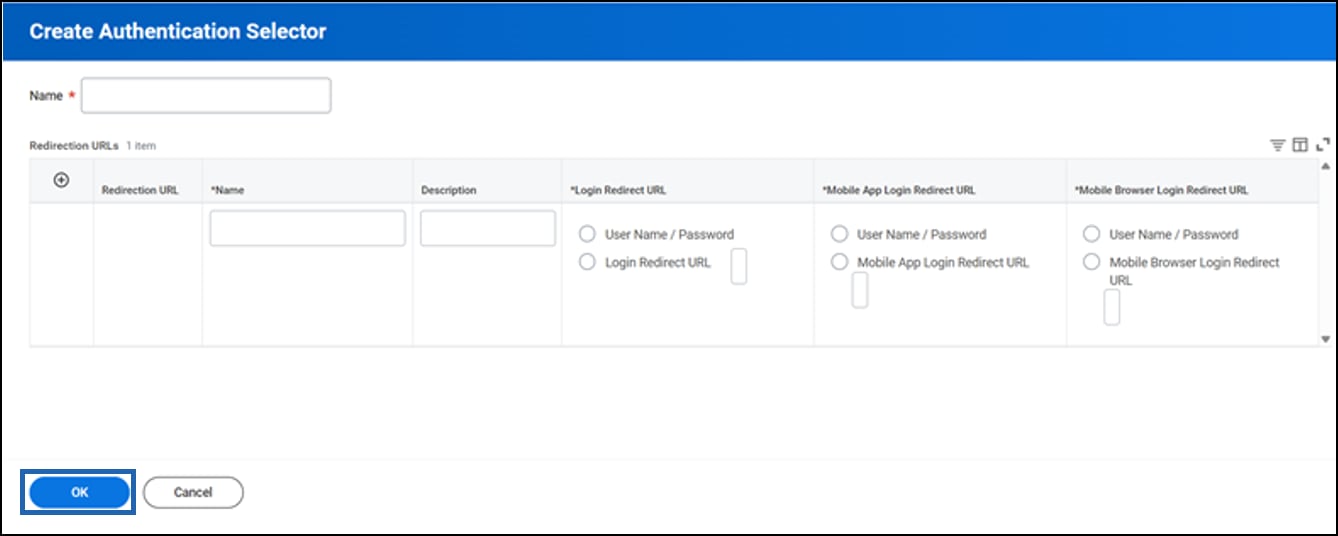Click the Login Redirect URL text box

point(739,267)
